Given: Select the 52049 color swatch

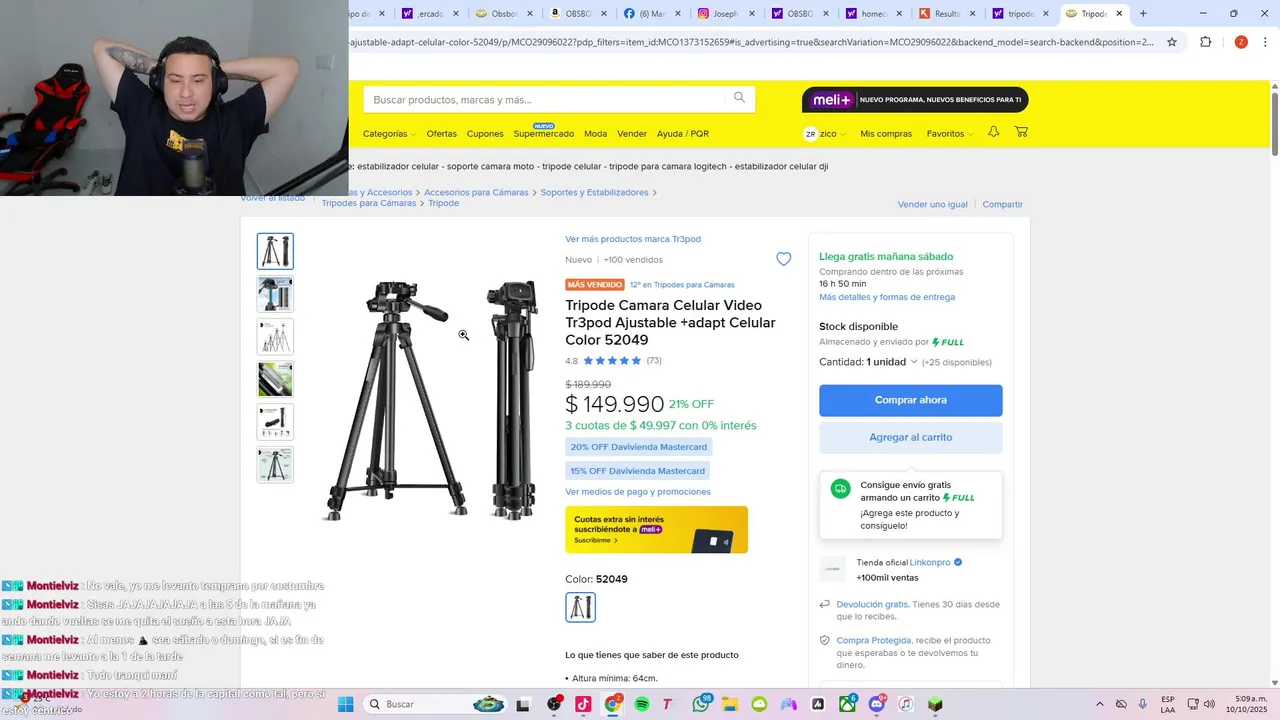Looking at the screenshot, I should (x=581, y=607).
